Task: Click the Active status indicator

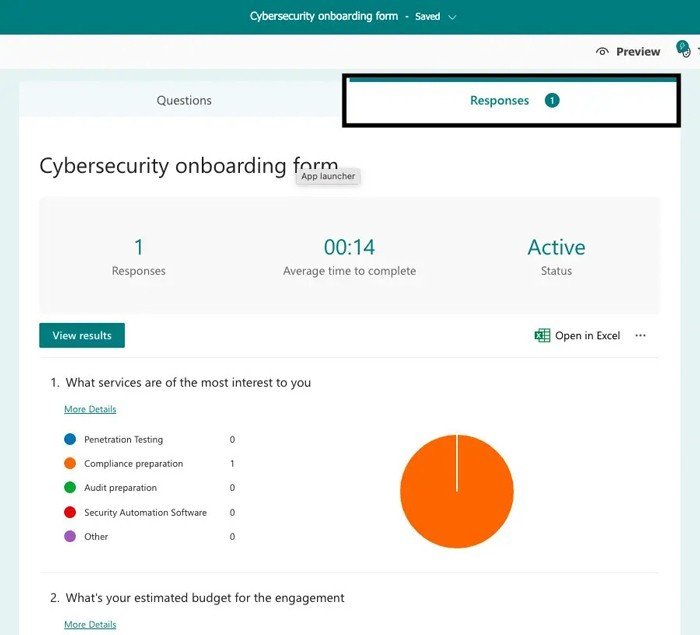Action: pos(556,247)
